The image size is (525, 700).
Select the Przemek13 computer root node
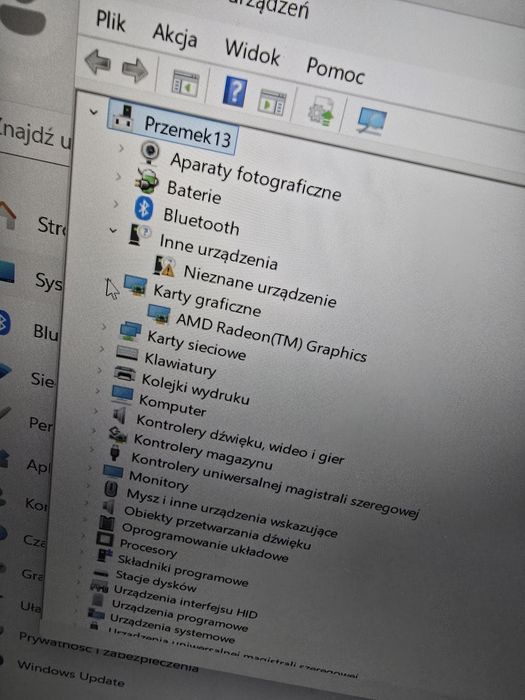tap(171, 128)
